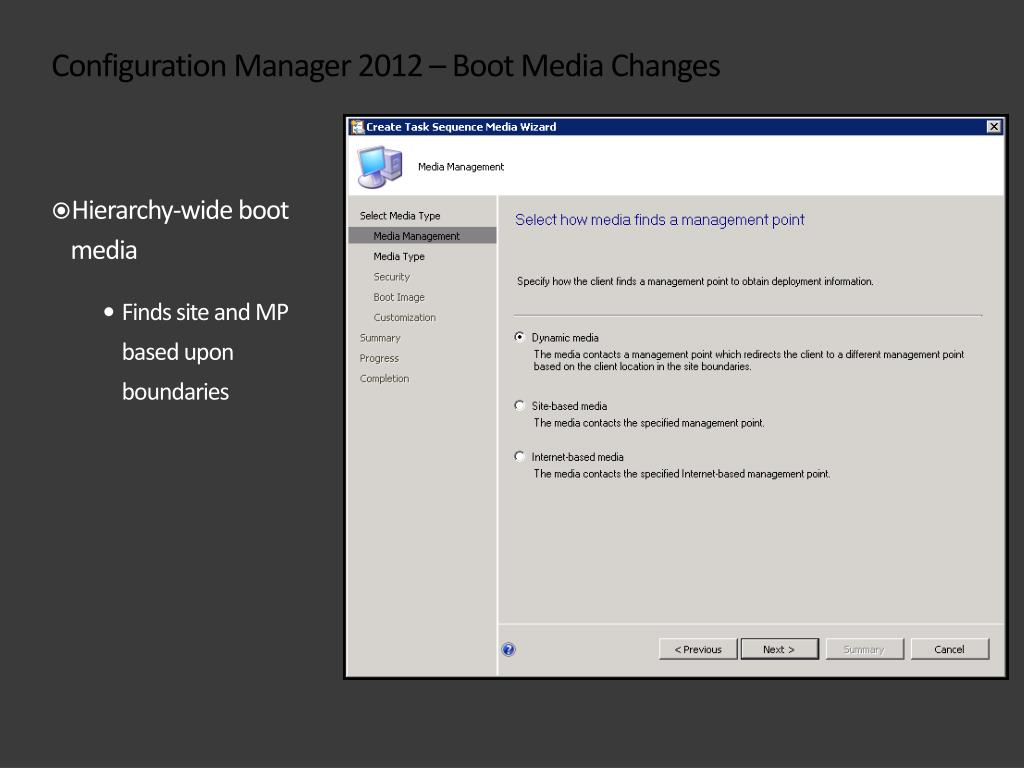Cancel the media wizard

coord(950,649)
